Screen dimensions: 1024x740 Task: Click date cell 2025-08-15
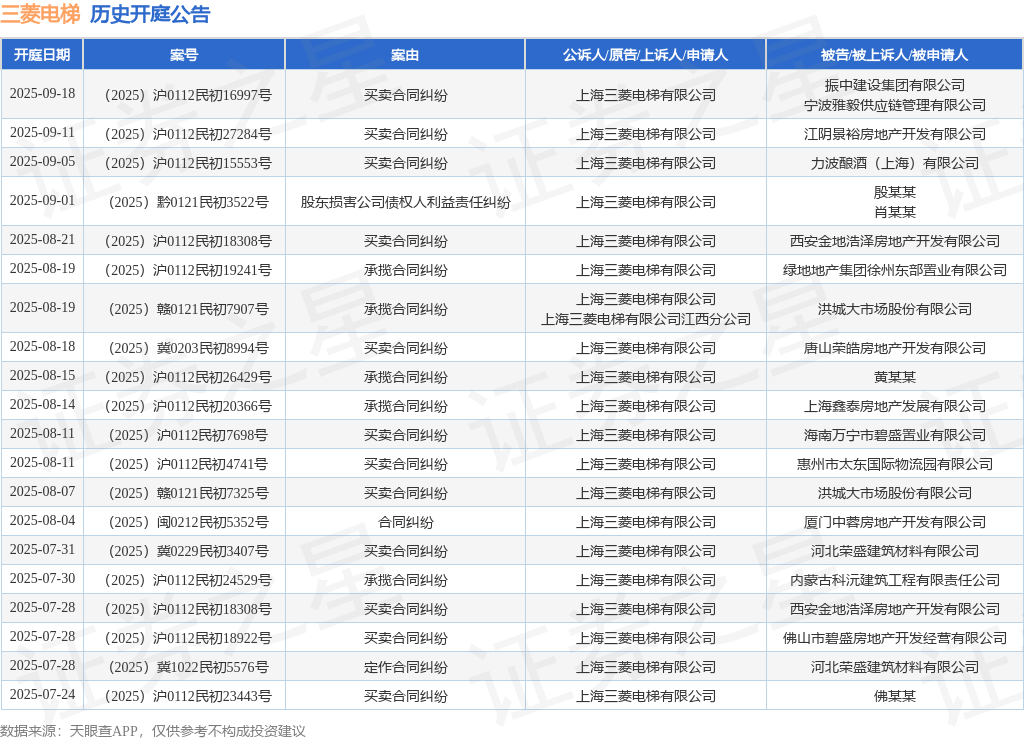point(42,376)
